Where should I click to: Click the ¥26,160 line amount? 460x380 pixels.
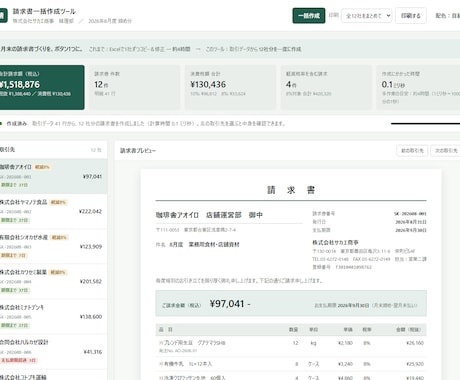click(415, 343)
